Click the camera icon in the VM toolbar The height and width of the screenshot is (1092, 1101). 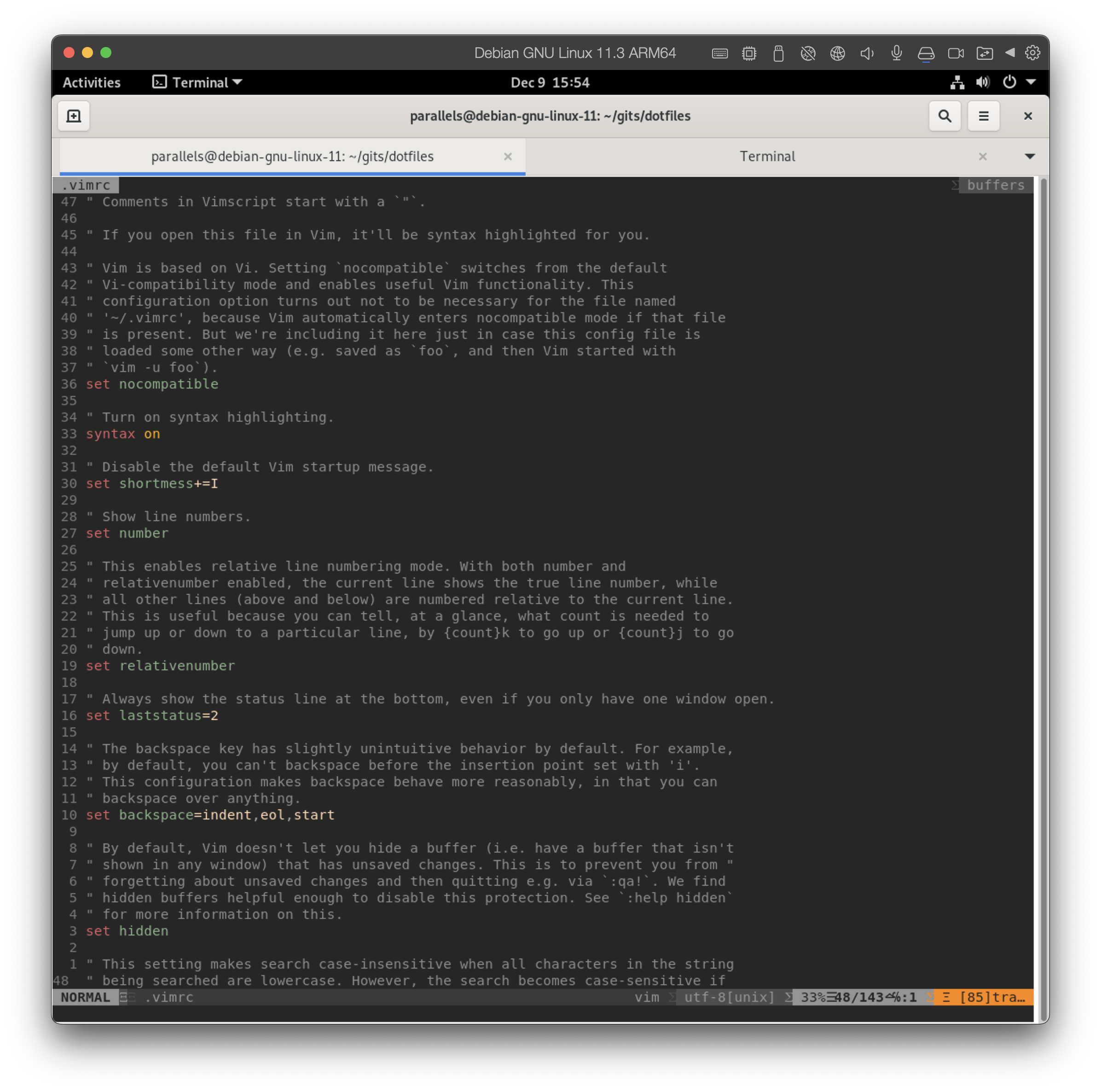coord(955,53)
